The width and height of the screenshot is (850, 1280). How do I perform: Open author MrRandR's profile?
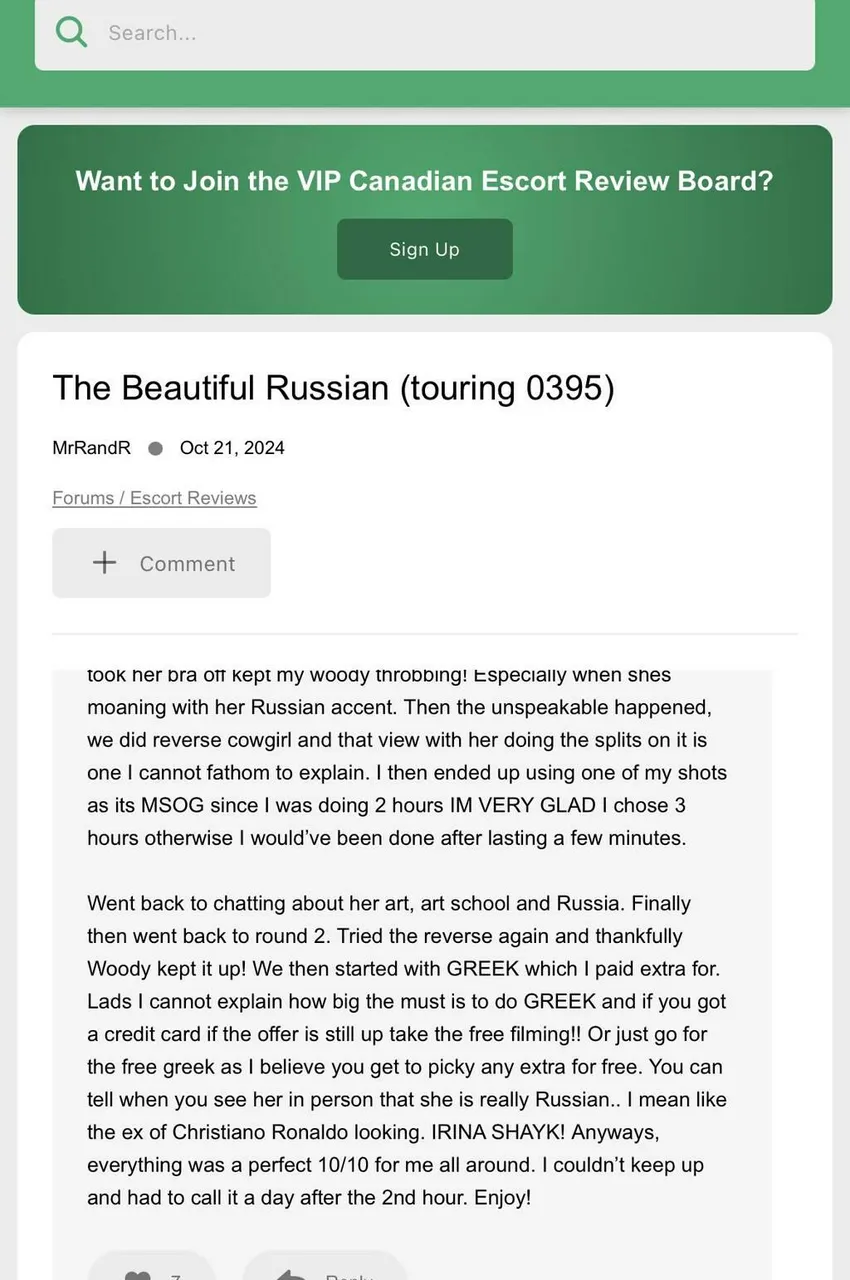pos(91,448)
